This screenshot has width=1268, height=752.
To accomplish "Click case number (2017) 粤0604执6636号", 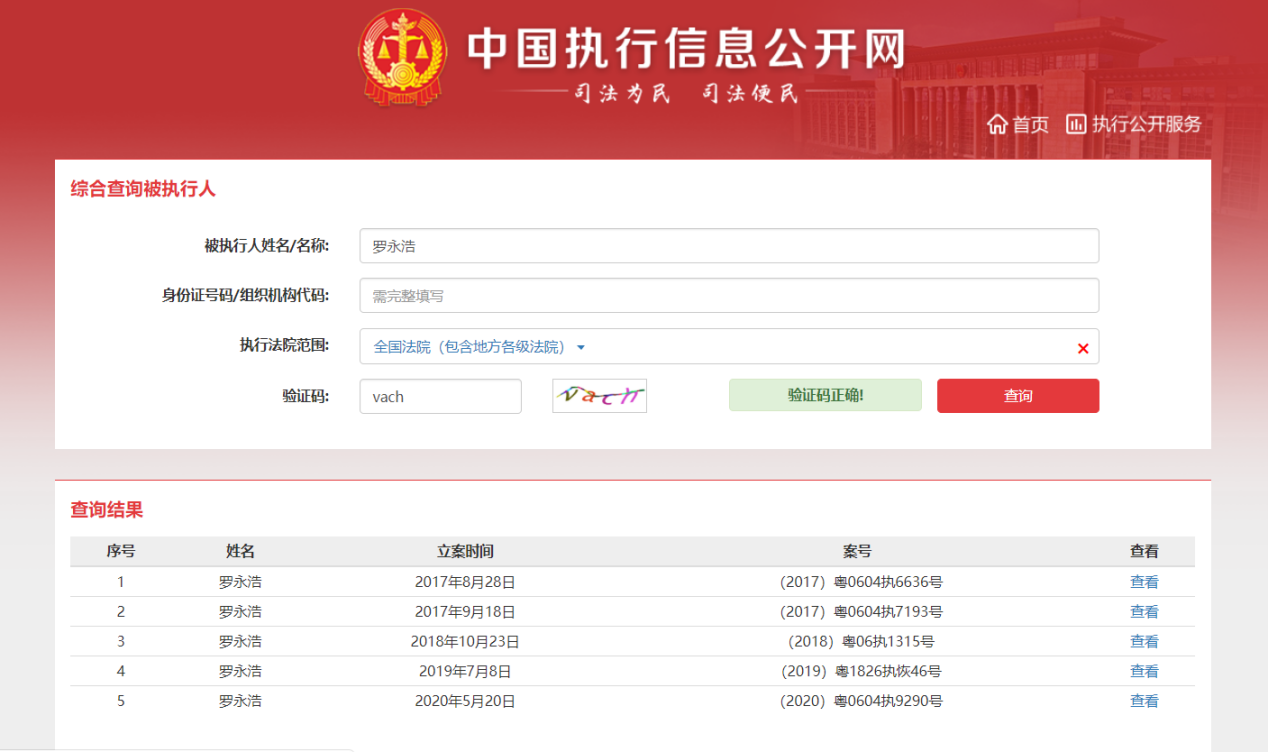I will 861,582.
